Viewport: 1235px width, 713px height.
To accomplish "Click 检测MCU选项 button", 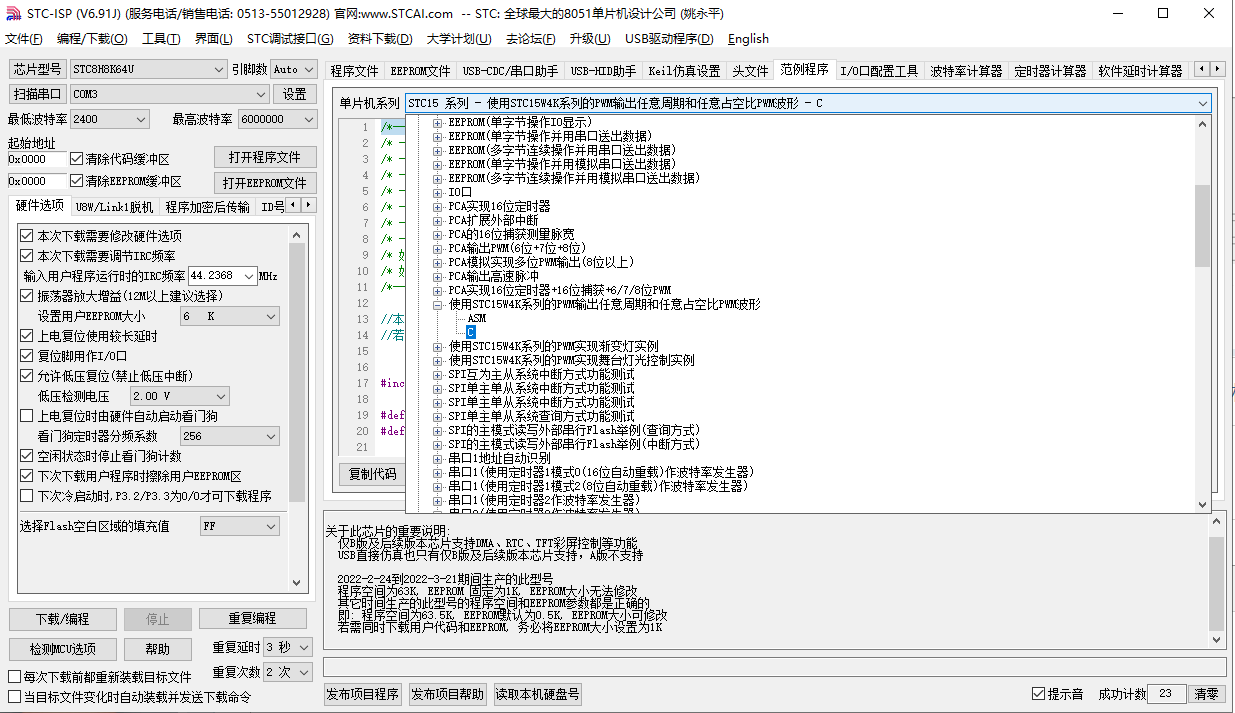I will 62,649.
